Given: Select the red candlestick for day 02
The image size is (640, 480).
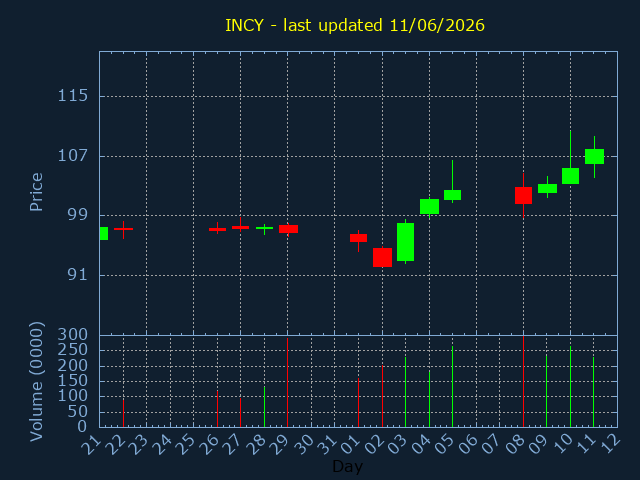Looking at the screenshot, I should pyautogui.click(x=382, y=258).
